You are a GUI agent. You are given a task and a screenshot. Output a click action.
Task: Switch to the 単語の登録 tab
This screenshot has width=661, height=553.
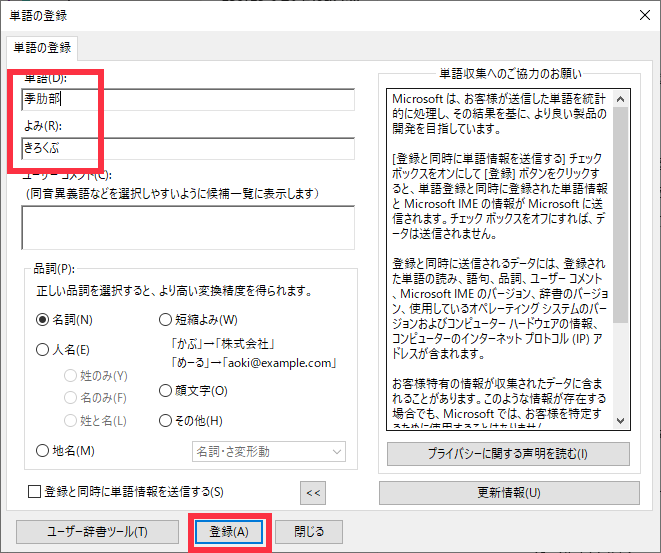coord(42,47)
